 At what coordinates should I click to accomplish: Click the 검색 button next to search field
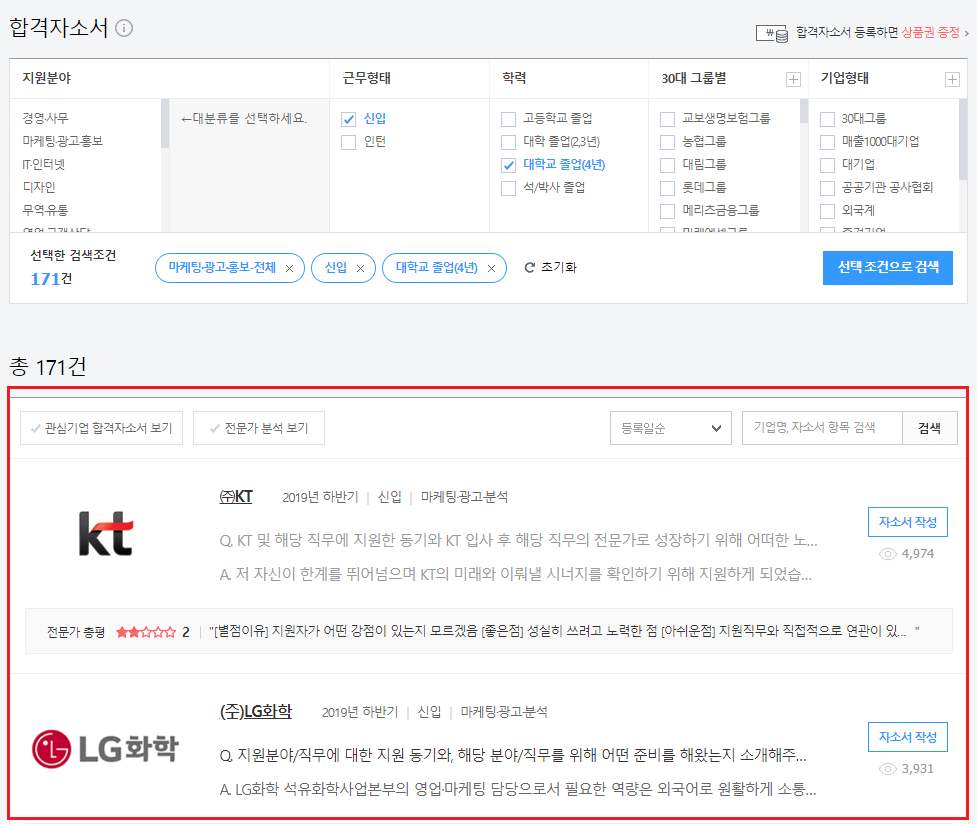point(929,428)
